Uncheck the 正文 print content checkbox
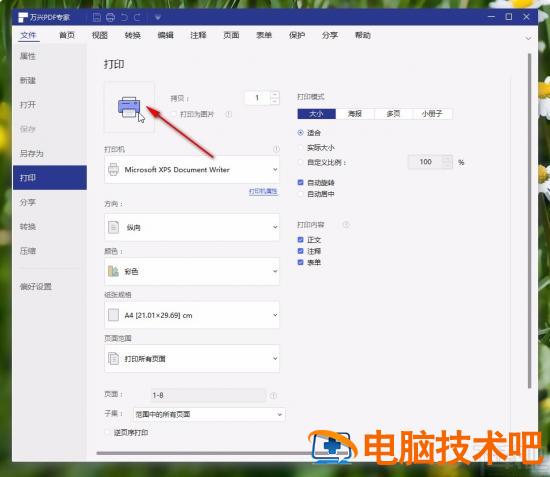Screen dimensions: 550x477 tap(300, 240)
